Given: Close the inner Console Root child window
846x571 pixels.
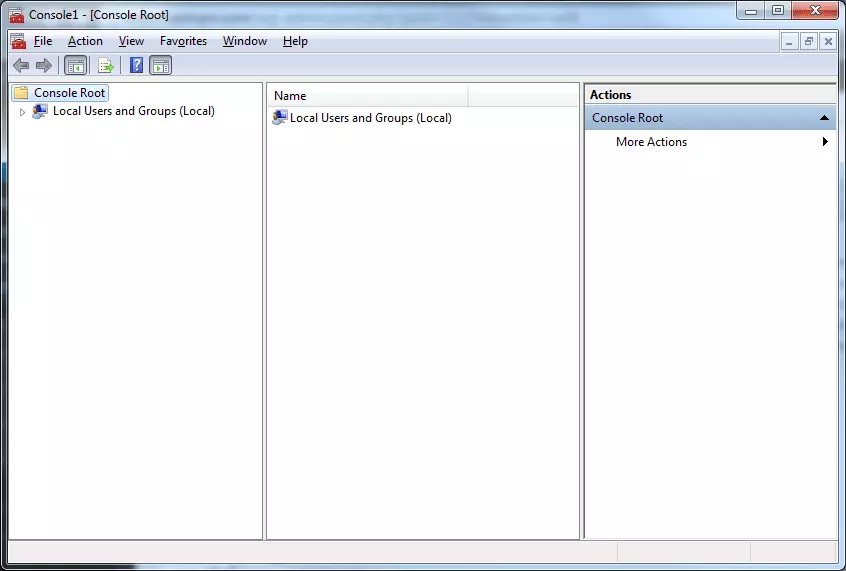Looking at the screenshot, I should click(828, 42).
